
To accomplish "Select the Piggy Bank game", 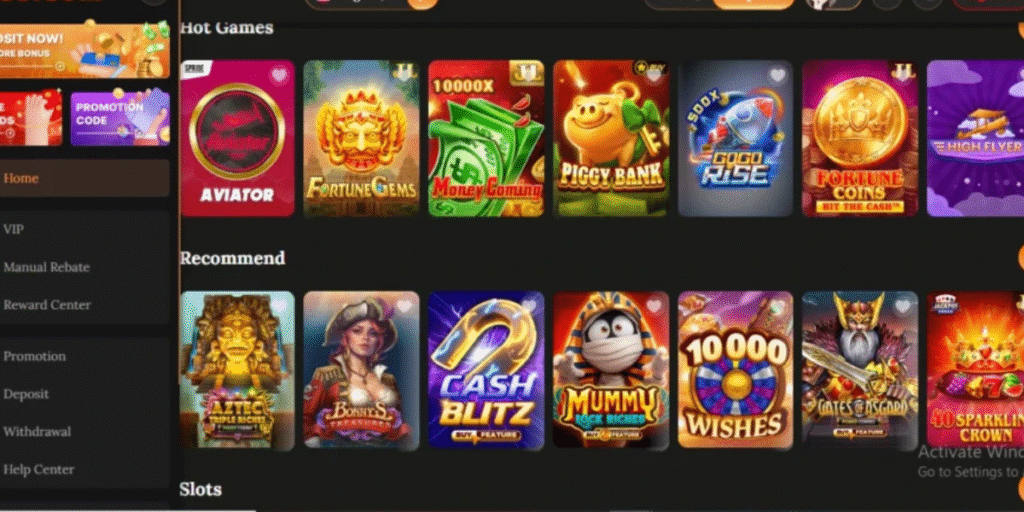I will pyautogui.click(x=611, y=138).
